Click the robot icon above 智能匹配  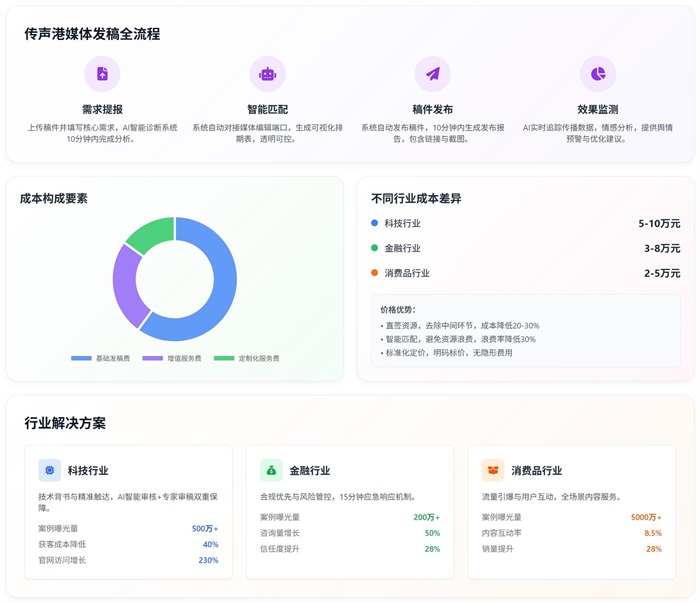tap(267, 74)
